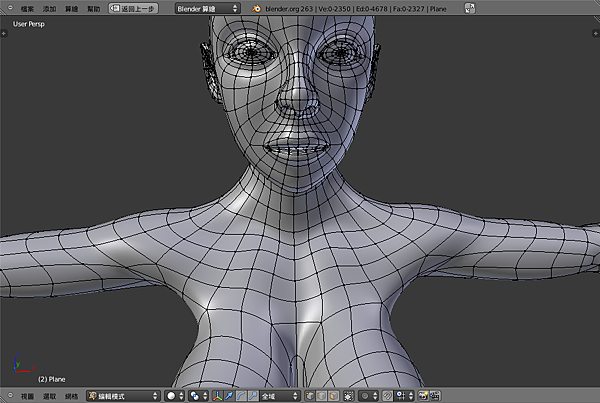Click the OpenGL render image camera icon
The height and width of the screenshot is (403, 600).
pyautogui.click(x=423, y=396)
